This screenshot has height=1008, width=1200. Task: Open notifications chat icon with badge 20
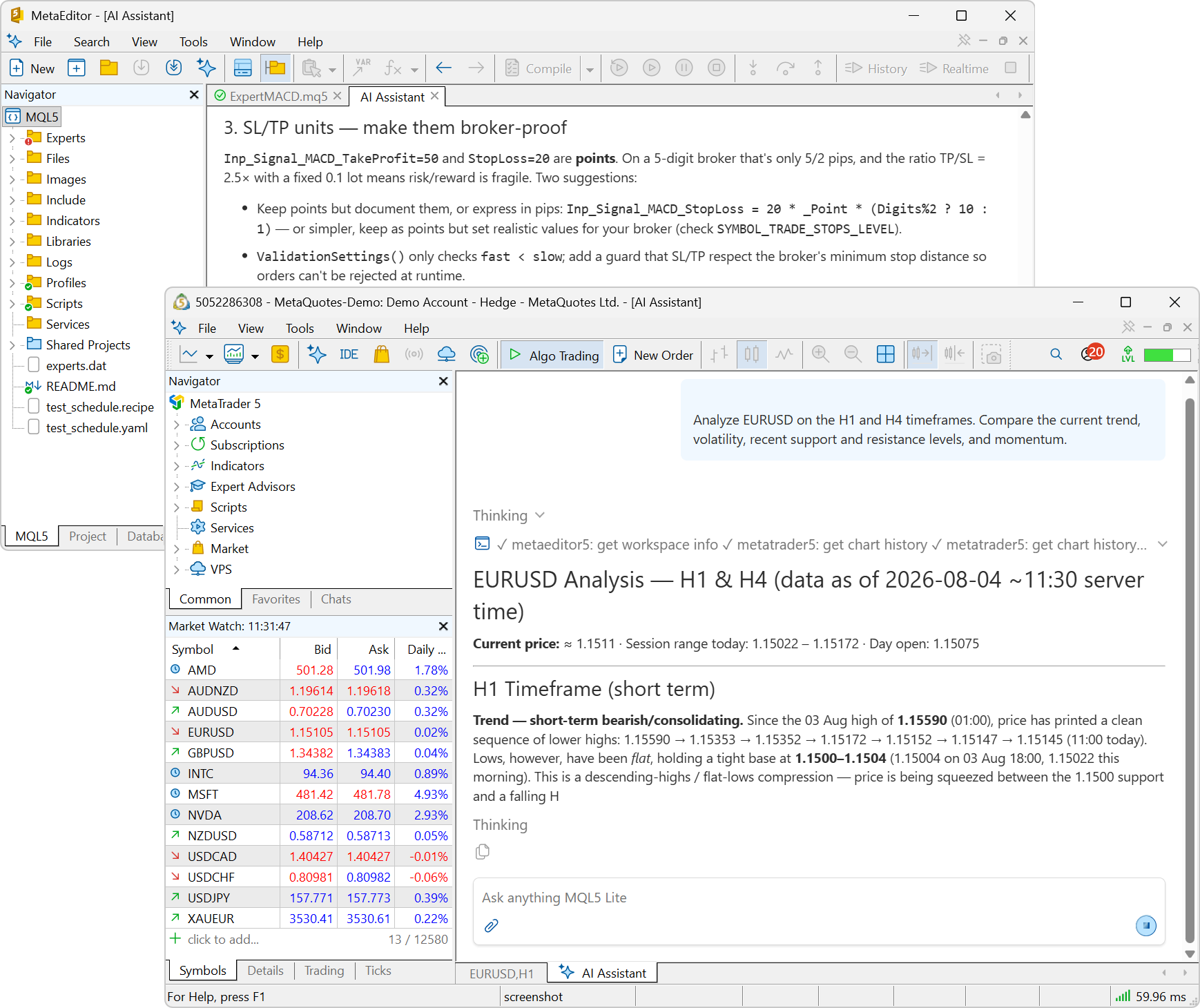coord(1092,353)
